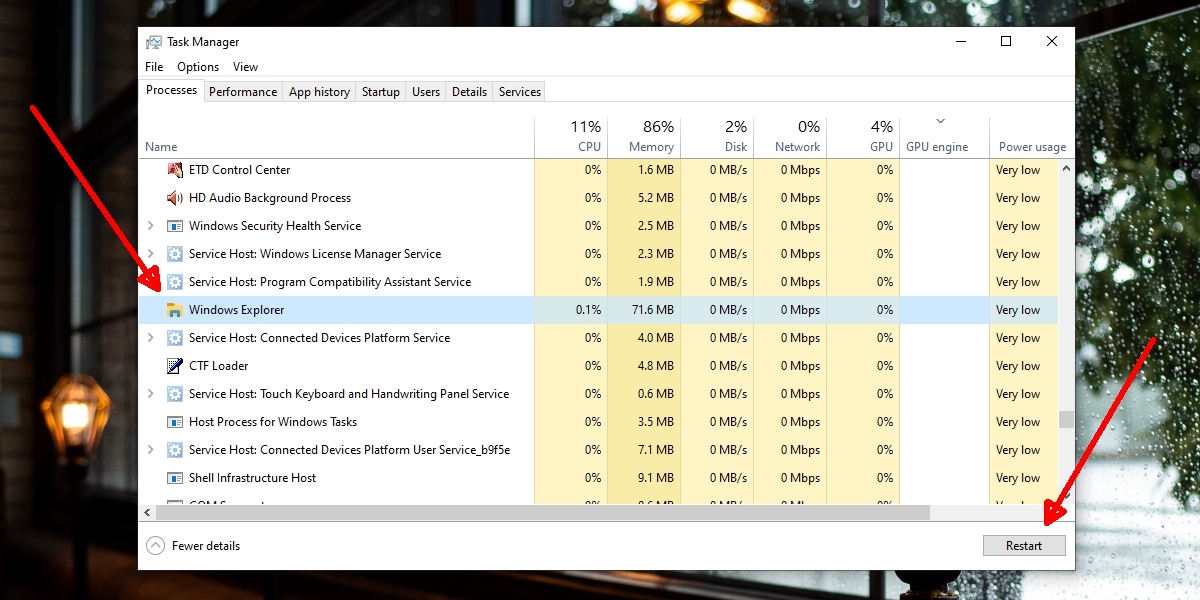The width and height of the screenshot is (1200, 600).
Task: Click the Restart button
Action: coord(1024,546)
